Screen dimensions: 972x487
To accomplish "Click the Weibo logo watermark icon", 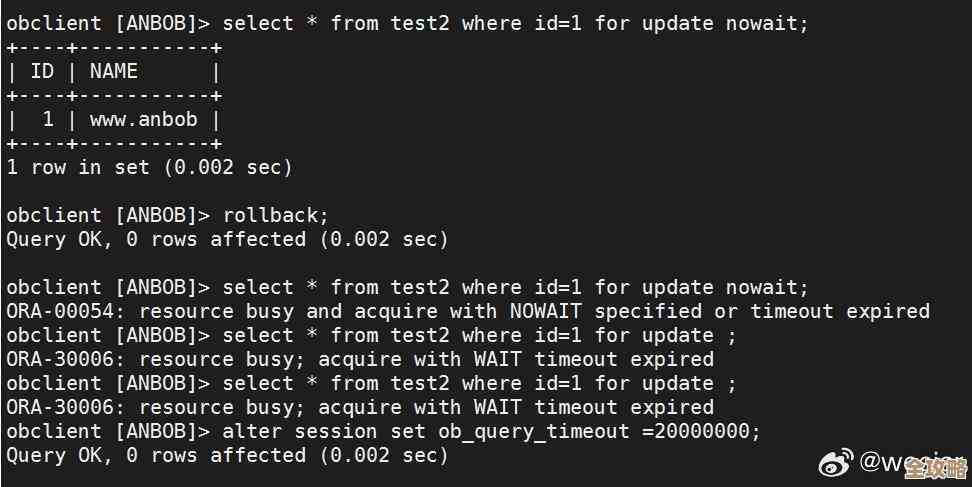I will 834,462.
